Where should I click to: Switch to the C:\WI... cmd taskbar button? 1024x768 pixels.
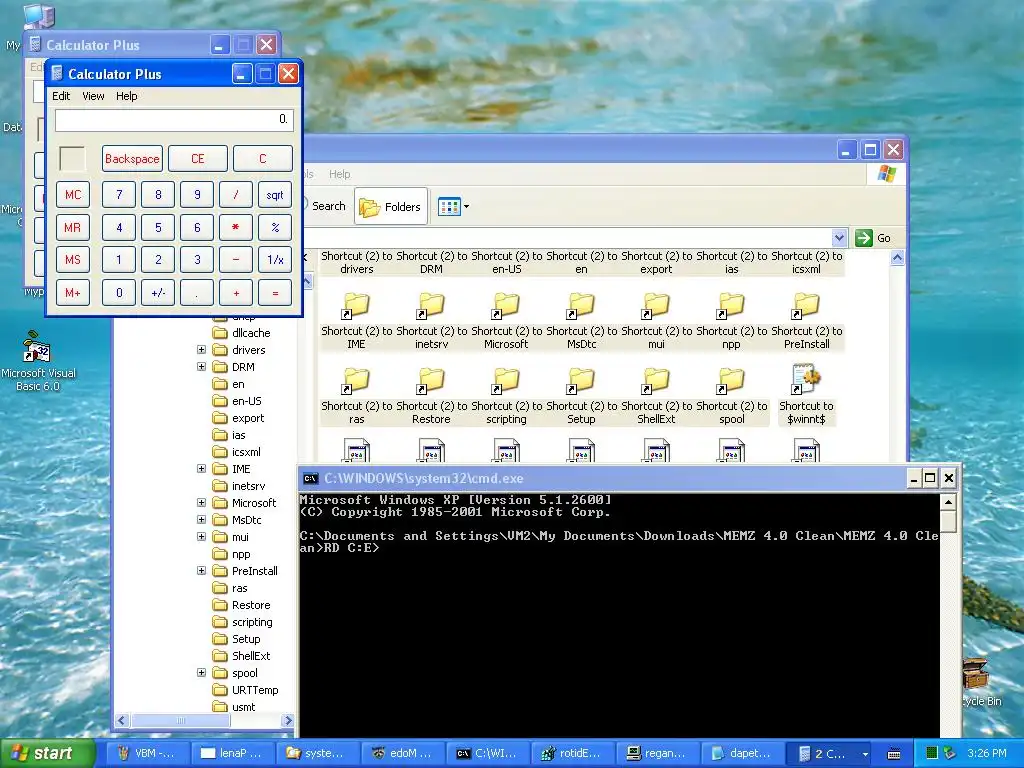tap(489, 753)
